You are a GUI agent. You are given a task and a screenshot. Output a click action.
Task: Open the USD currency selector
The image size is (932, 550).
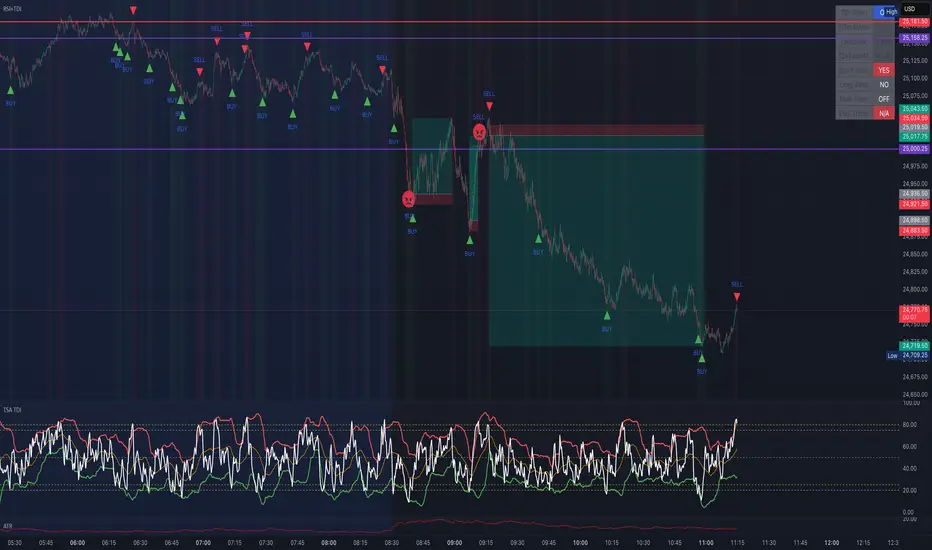coord(912,8)
